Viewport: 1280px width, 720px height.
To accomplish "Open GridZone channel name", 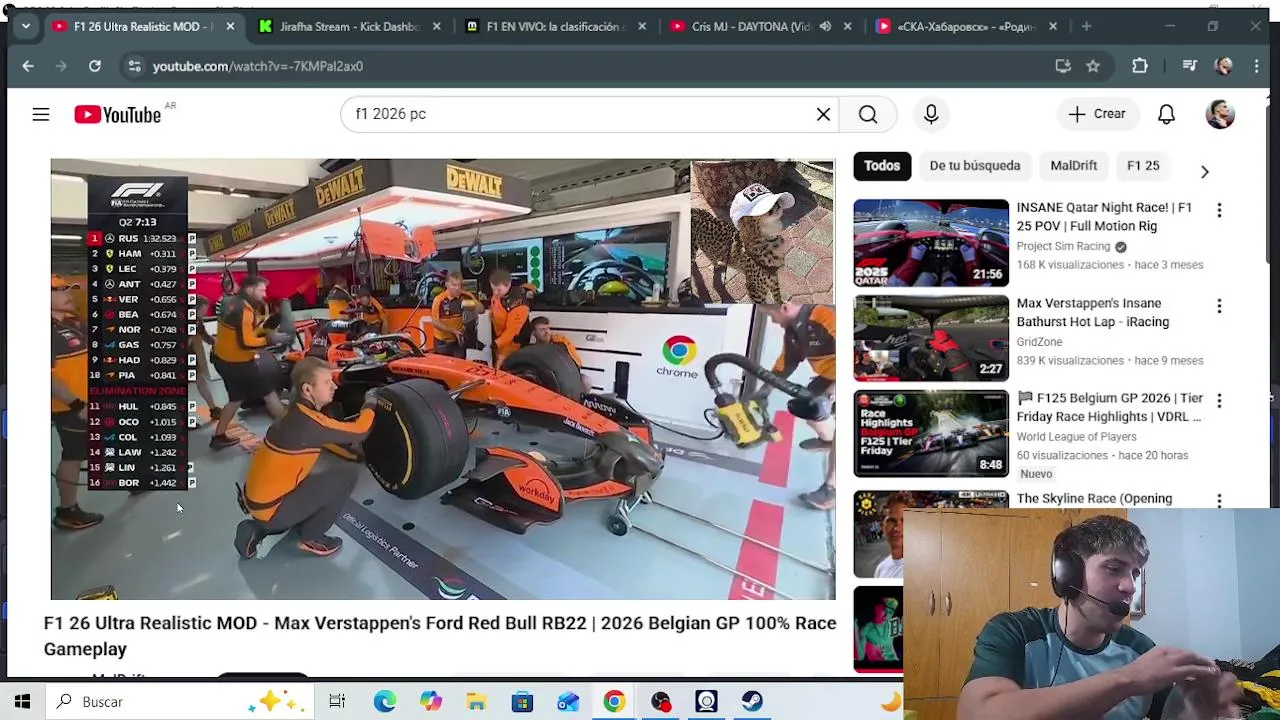I will click(1039, 342).
